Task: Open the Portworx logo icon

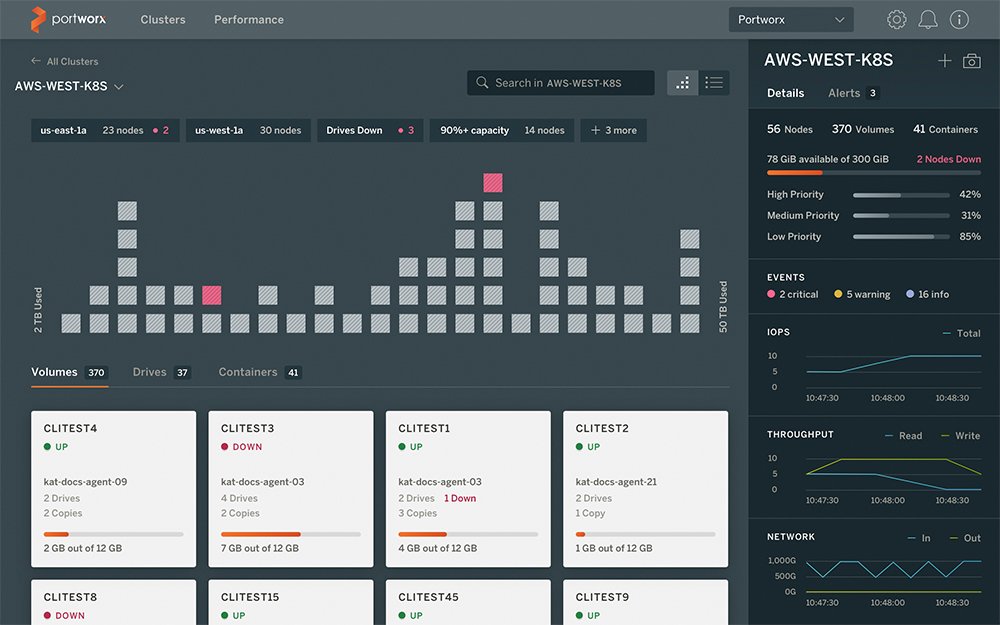Action: (x=40, y=19)
